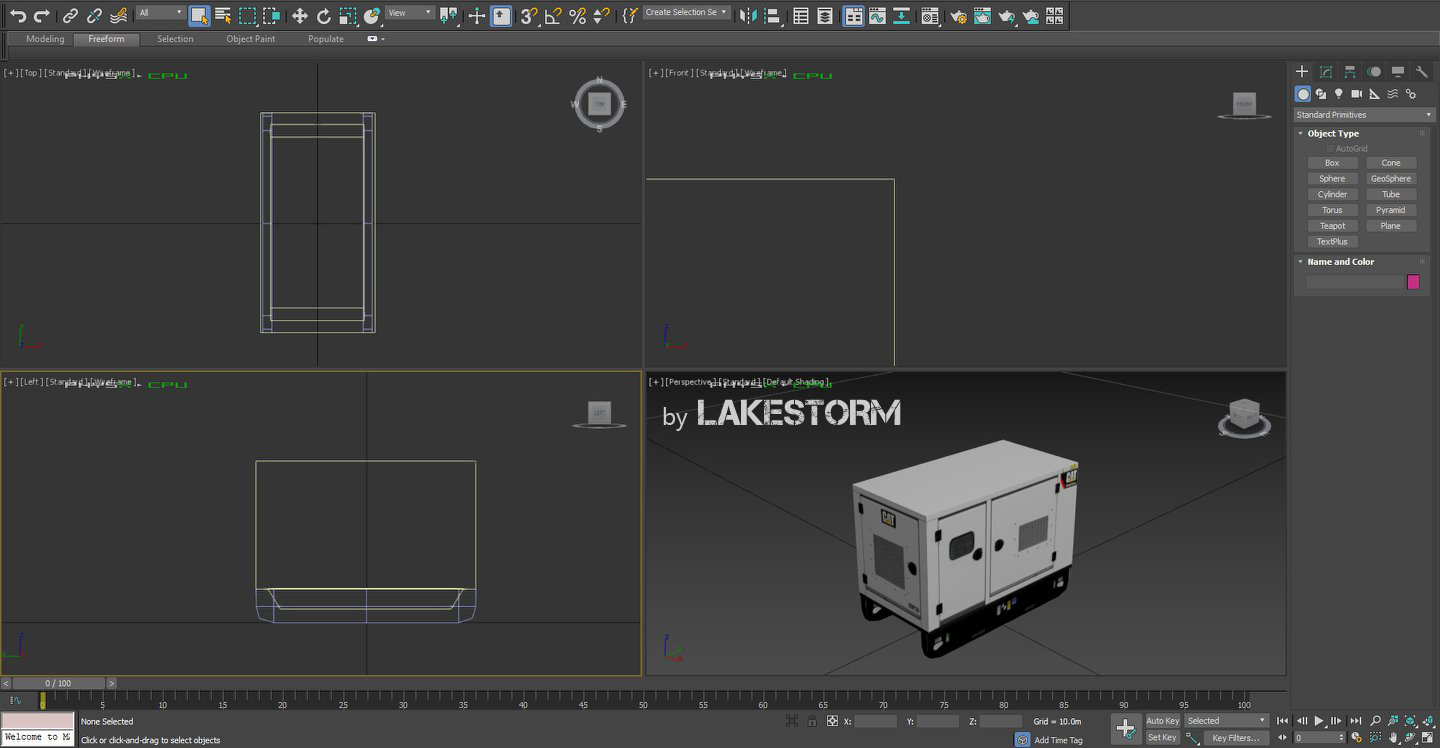The image size is (1440, 748).
Task: Click the Mirror tool icon
Action: [748, 16]
